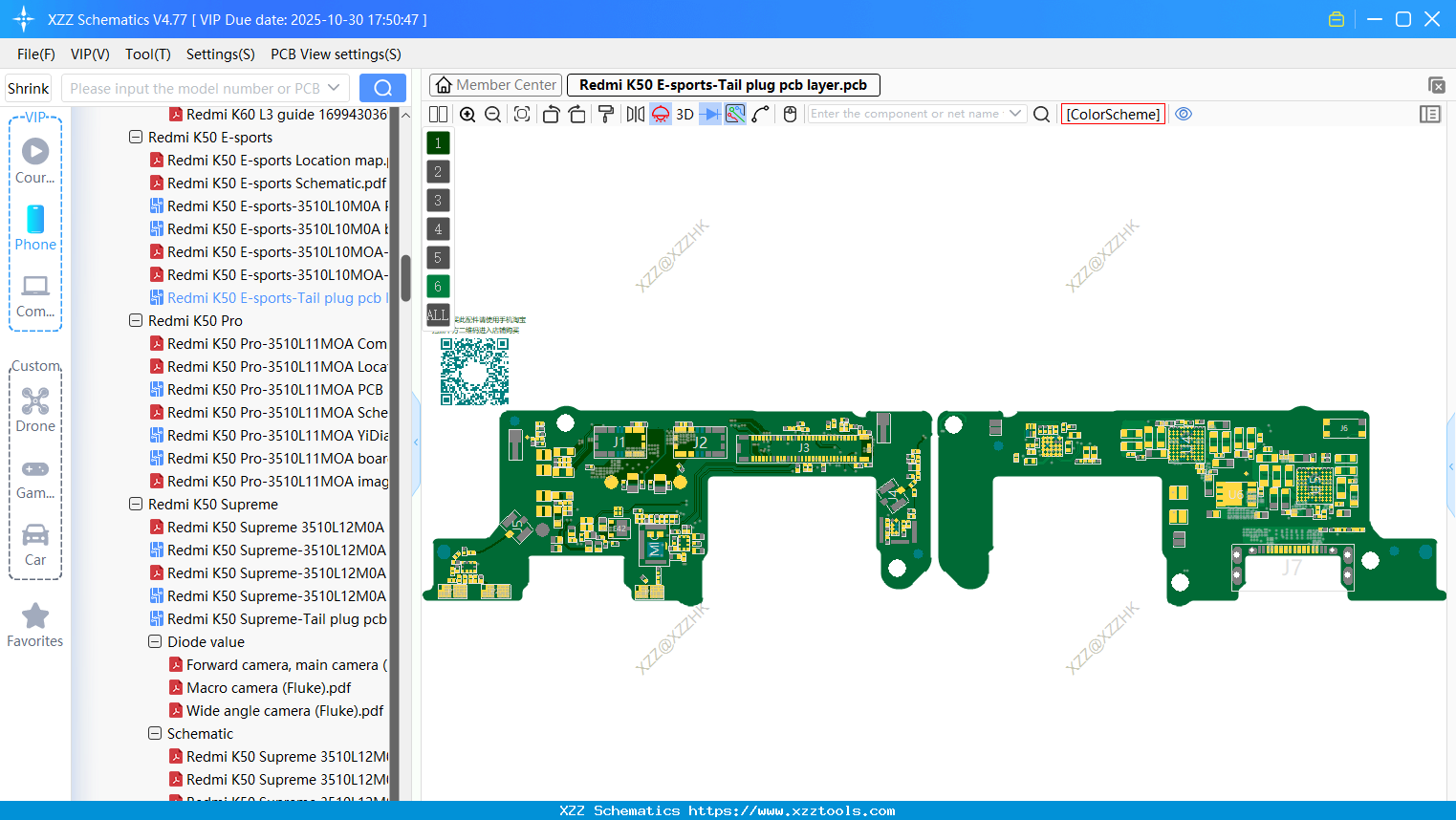Select the zoom in tool

467,114
